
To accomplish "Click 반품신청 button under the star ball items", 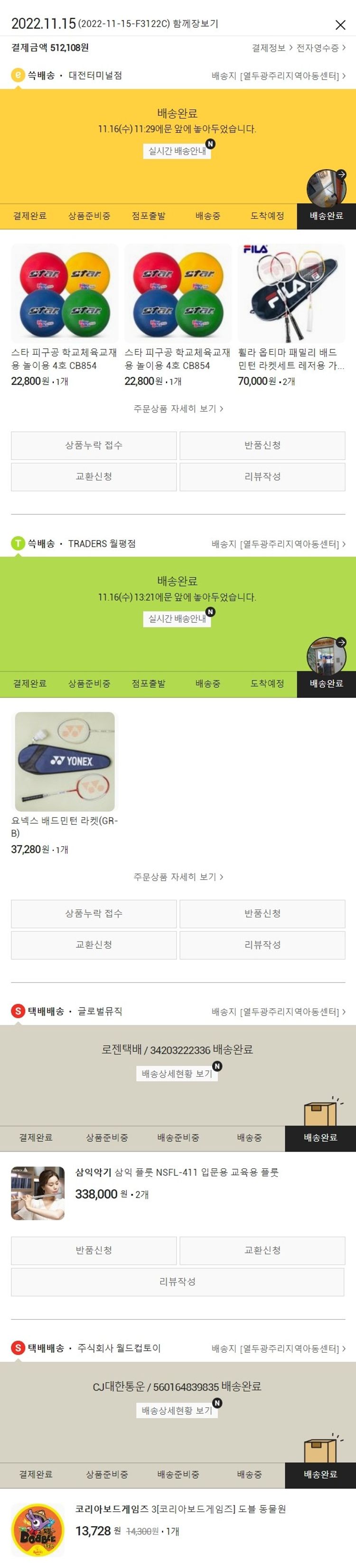I will coord(262,445).
